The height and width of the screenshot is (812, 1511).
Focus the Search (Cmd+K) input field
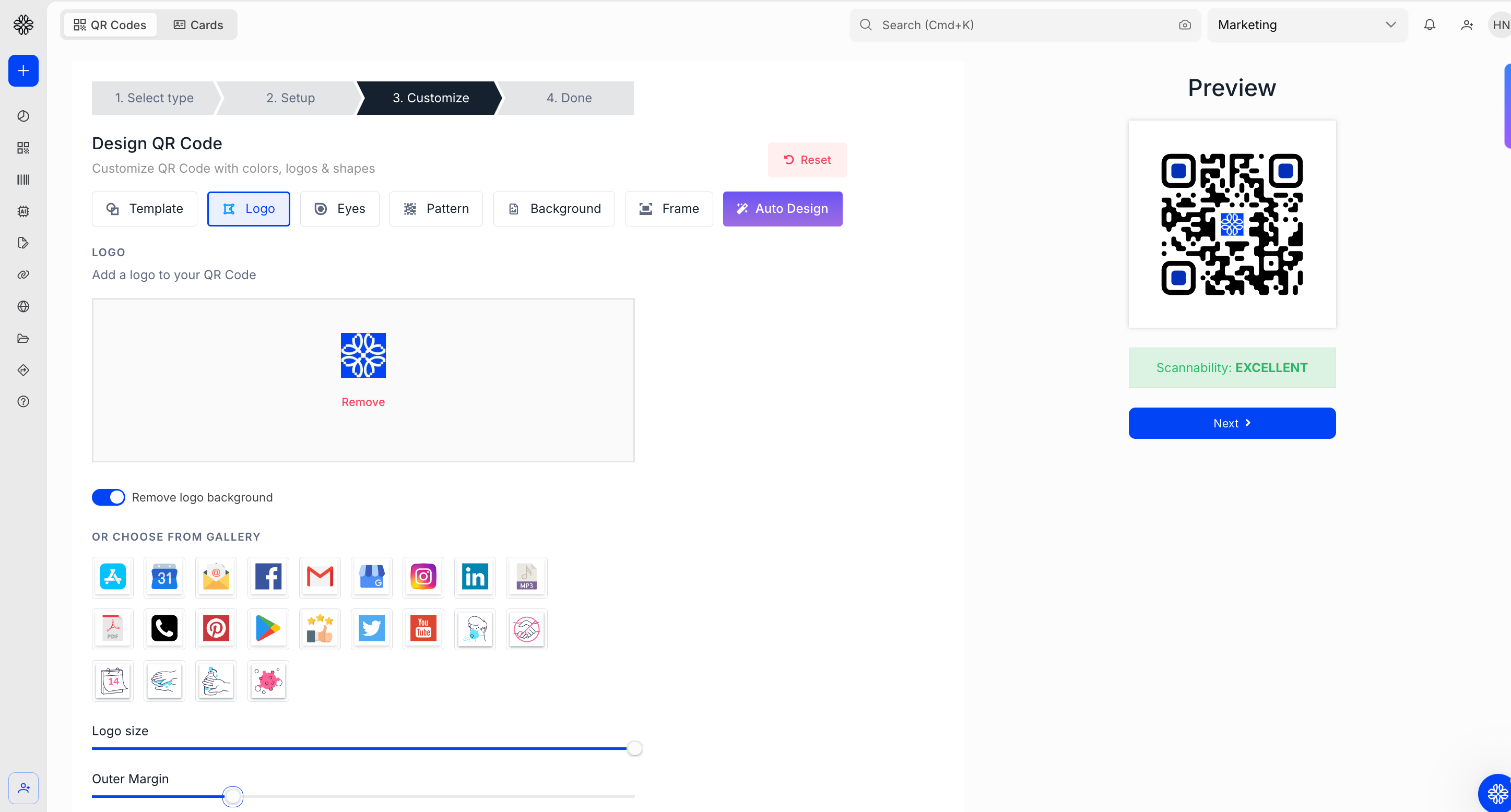(1025, 25)
